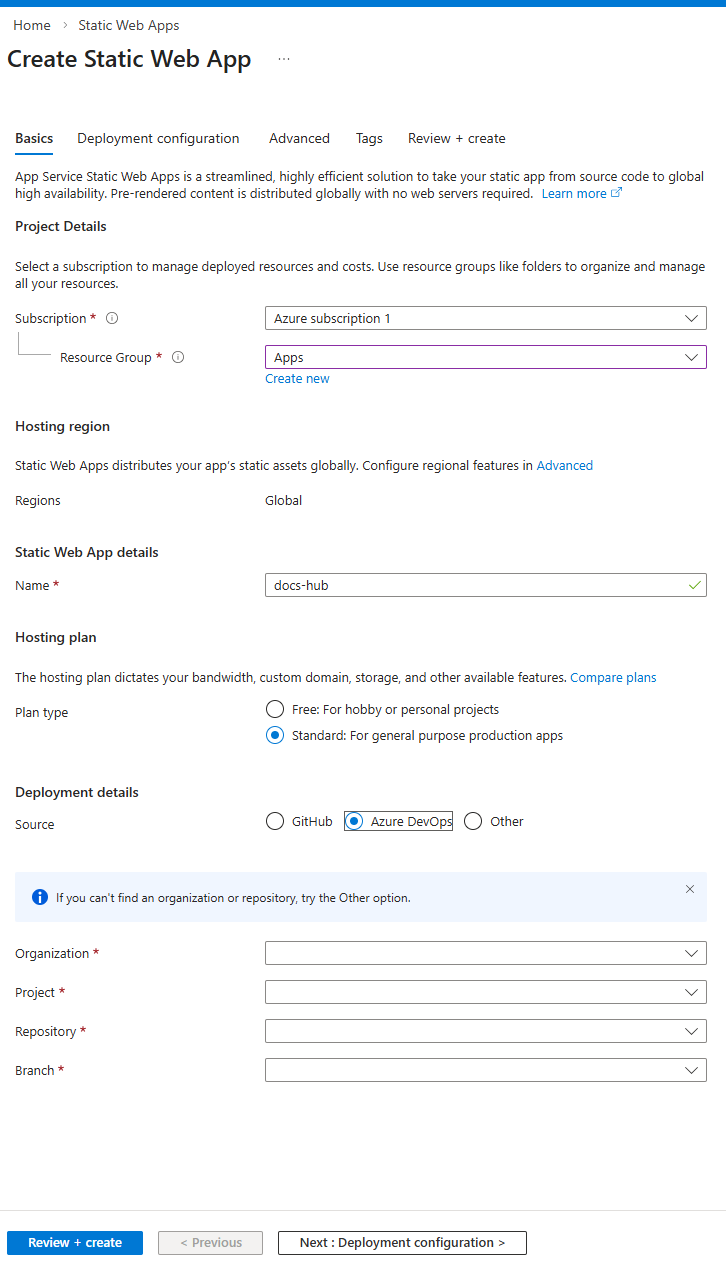
Task: Choose GitHub as deployment source
Action: 275,821
